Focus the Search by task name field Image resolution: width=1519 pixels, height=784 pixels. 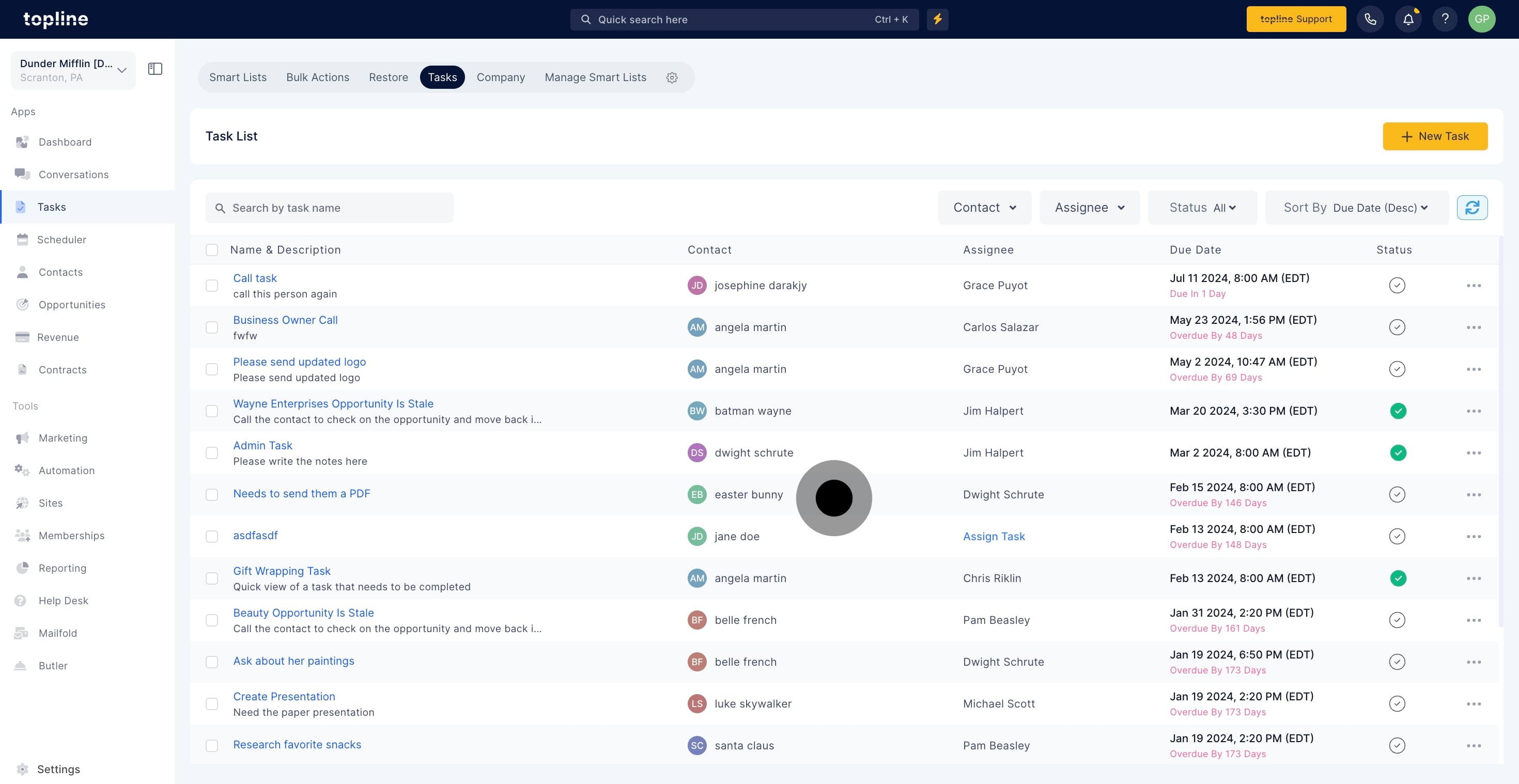[x=329, y=208]
